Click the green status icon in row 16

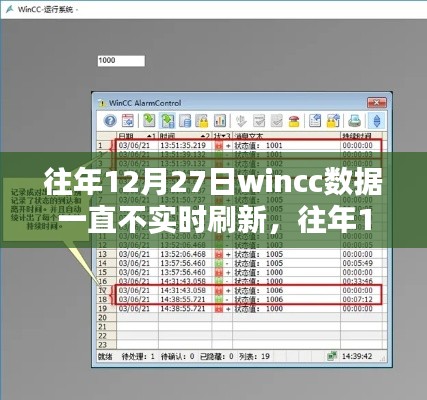[x=219, y=281]
